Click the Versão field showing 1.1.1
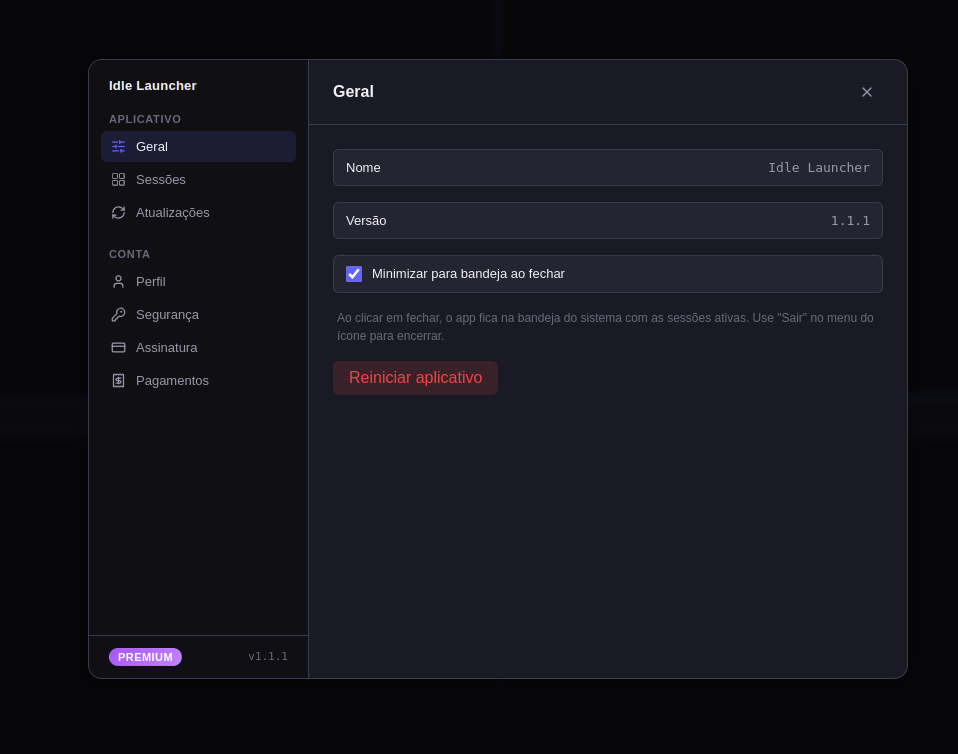958x754 pixels. pyautogui.click(x=608, y=221)
